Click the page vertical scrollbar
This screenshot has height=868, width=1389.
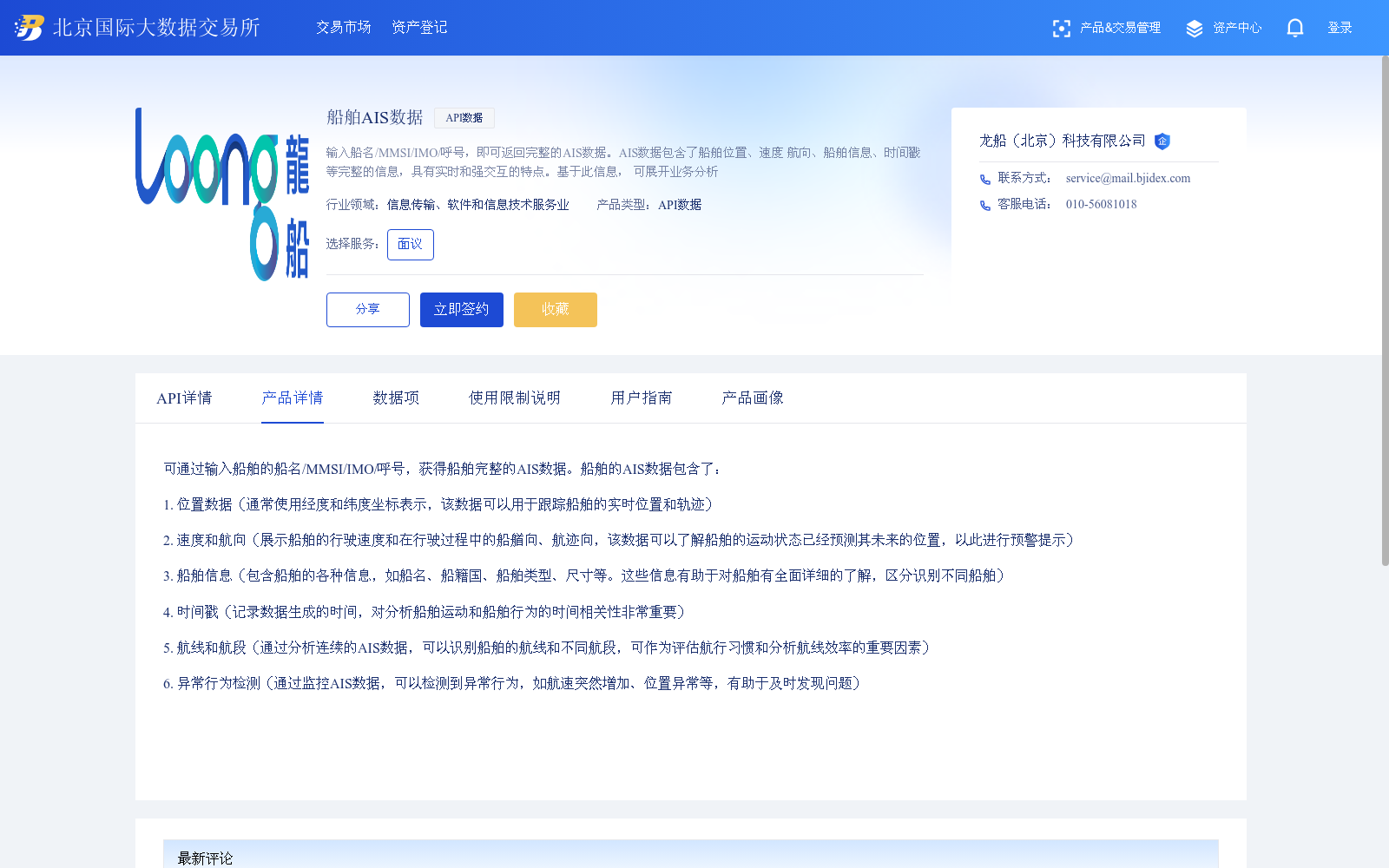1385,312
